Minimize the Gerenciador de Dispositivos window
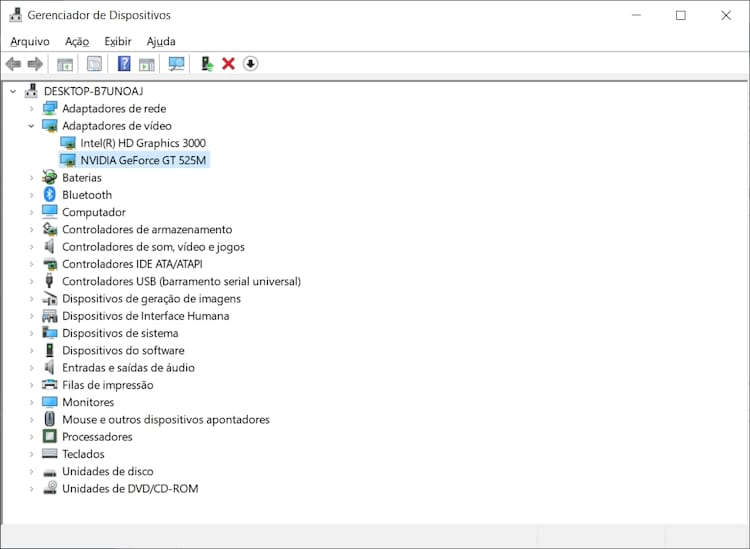This screenshot has width=750, height=549. (636, 15)
